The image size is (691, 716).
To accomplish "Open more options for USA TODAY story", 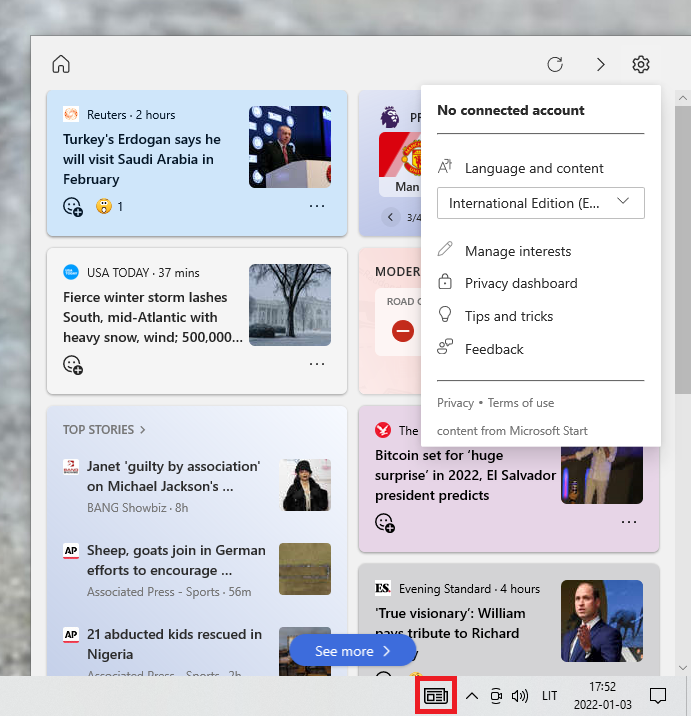I will (317, 365).
